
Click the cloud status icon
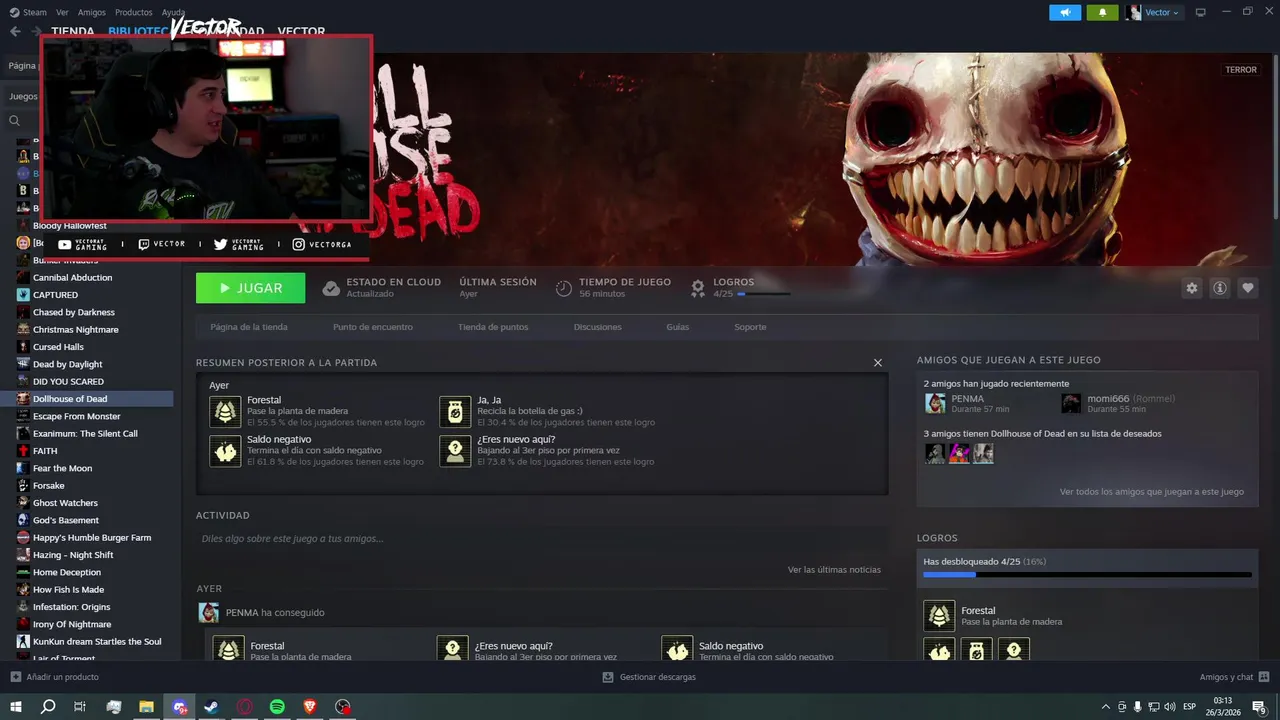(331, 288)
